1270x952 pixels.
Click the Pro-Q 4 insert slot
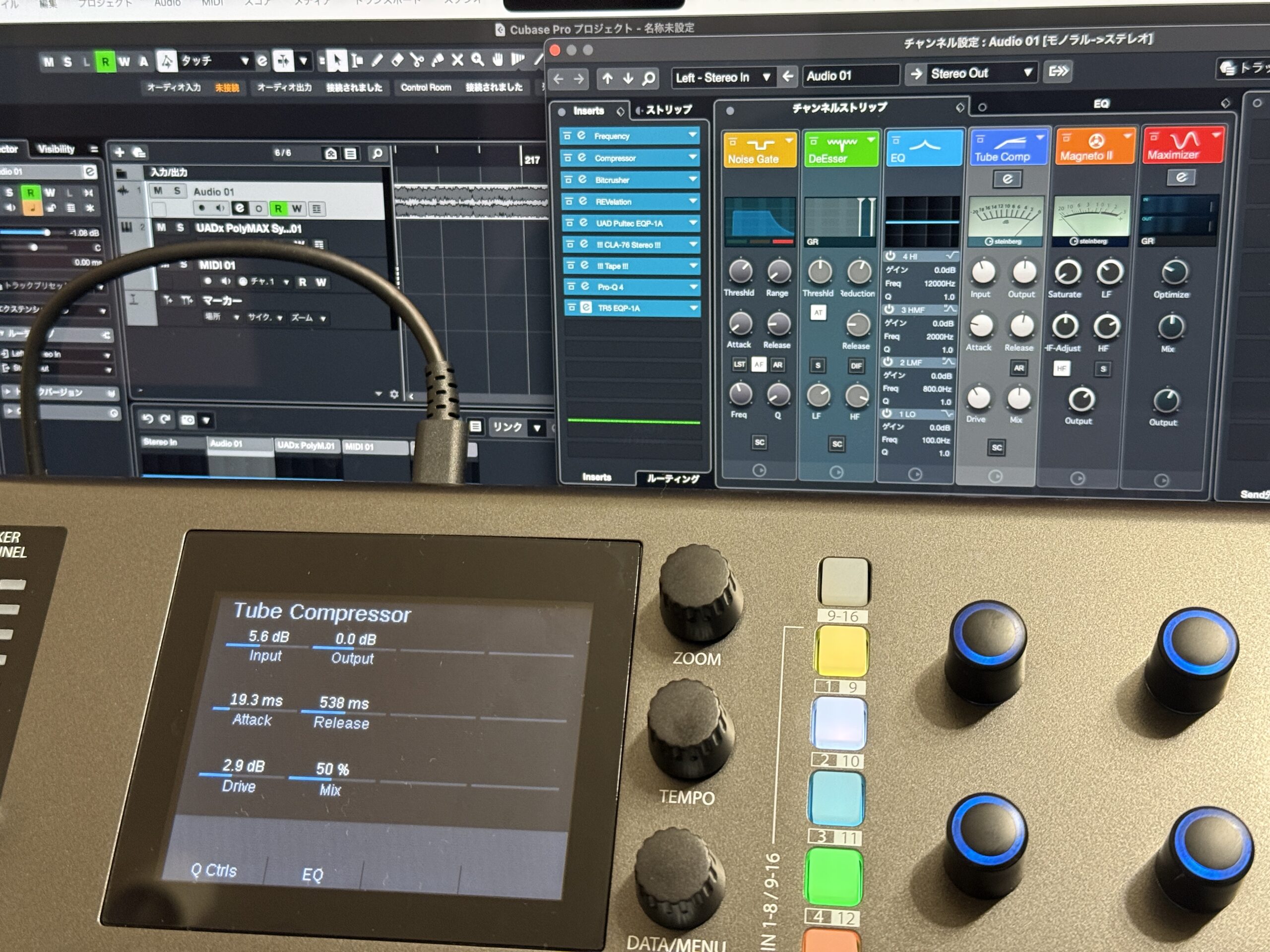coord(632,287)
